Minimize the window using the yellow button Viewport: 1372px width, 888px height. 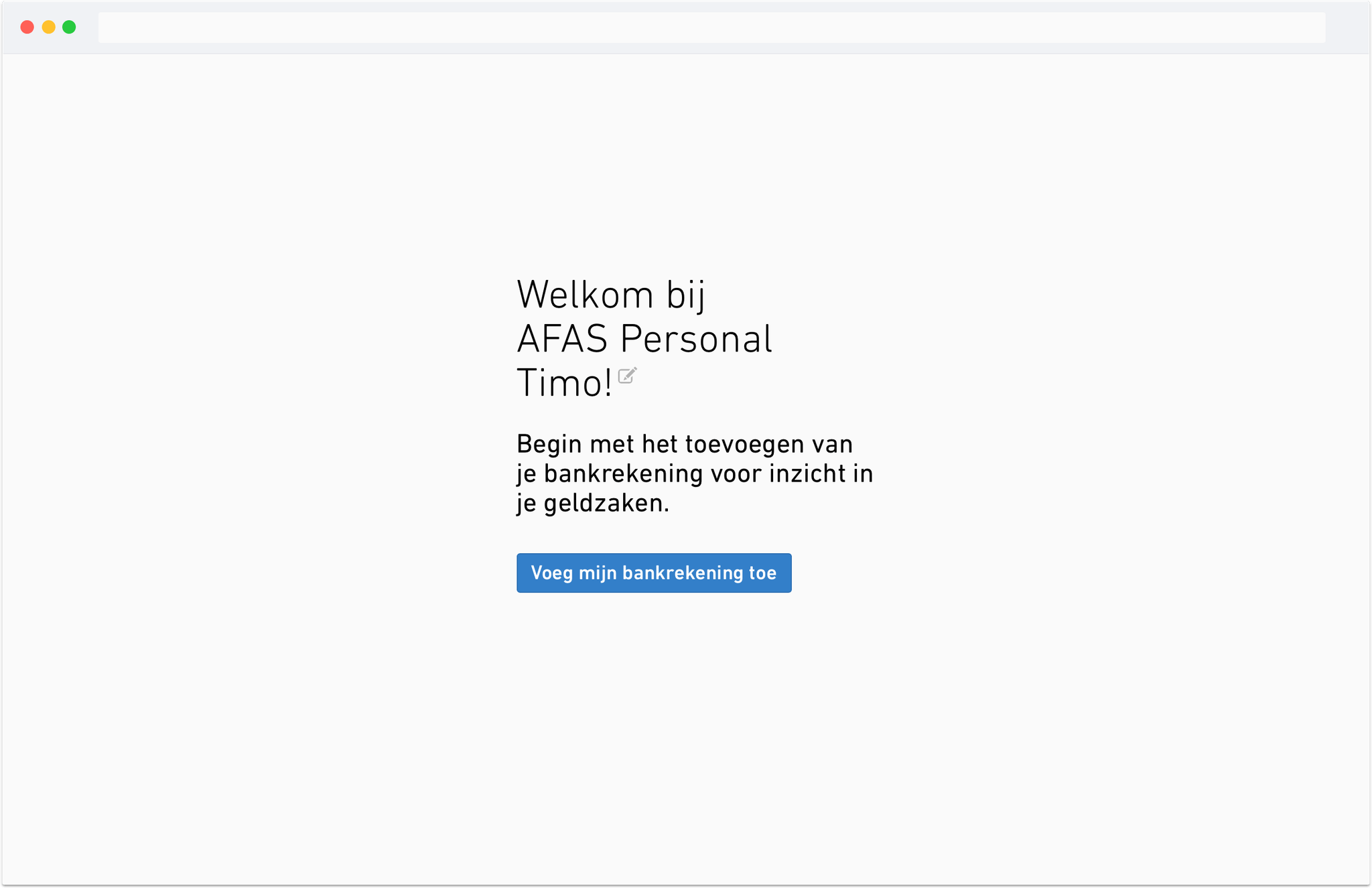click(x=47, y=27)
